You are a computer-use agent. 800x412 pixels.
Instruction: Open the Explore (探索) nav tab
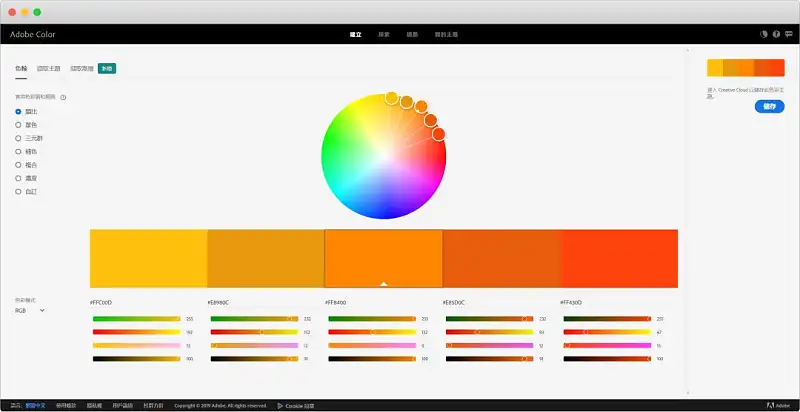click(x=384, y=34)
